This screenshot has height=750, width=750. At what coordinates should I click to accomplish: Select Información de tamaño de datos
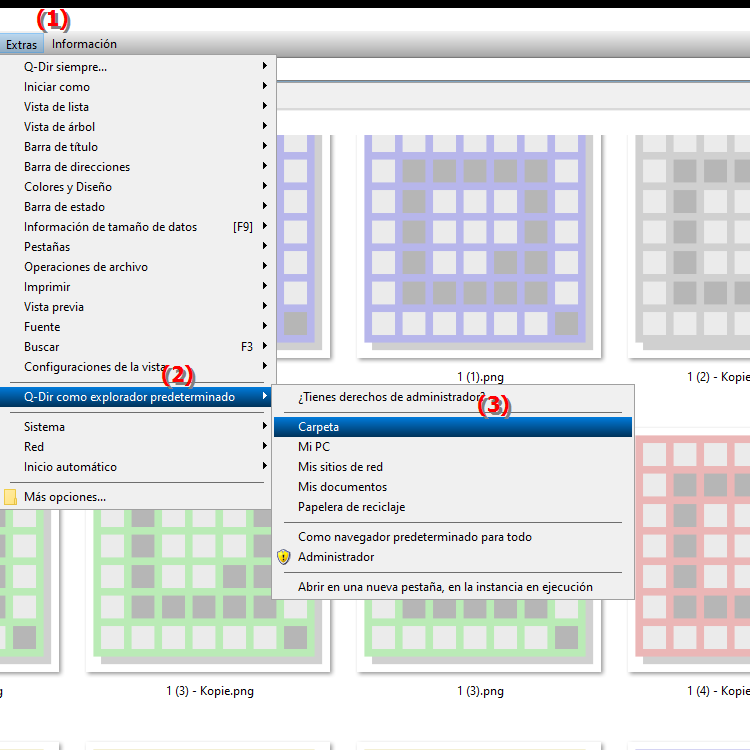pyautogui.click(x=138, y=227)
